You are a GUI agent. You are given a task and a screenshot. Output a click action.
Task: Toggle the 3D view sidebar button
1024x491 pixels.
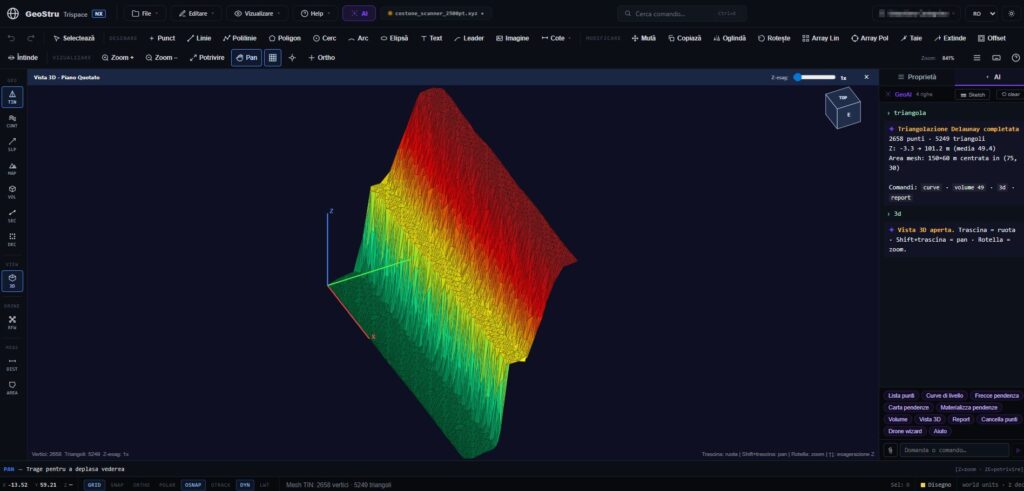(12, 281)
